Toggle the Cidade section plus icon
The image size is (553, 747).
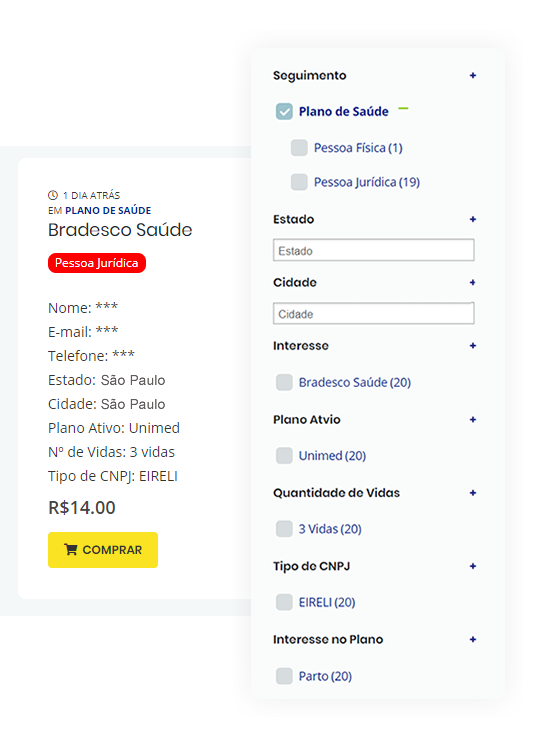[x=473, y=283]
